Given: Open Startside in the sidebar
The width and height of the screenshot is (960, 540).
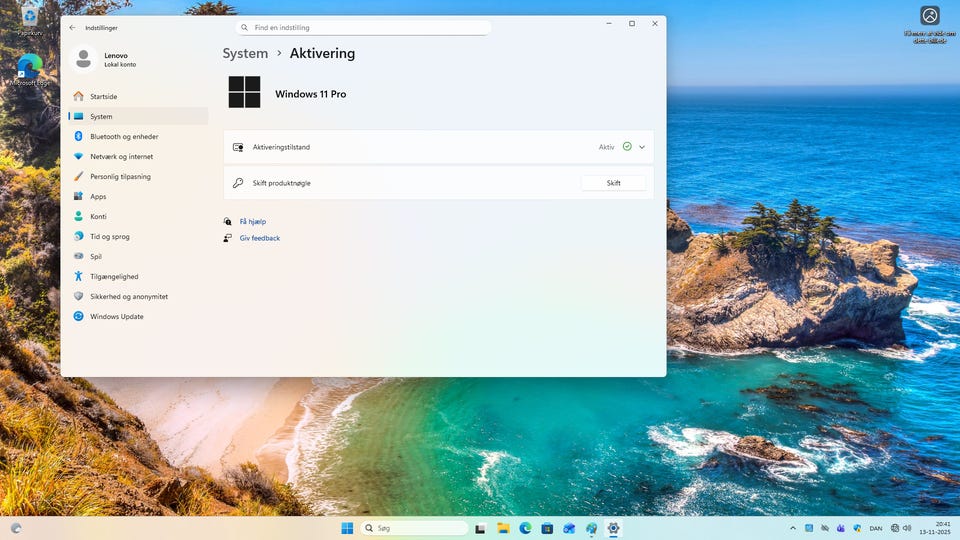Looking at the screenshot, I should [x=138, y=96].
